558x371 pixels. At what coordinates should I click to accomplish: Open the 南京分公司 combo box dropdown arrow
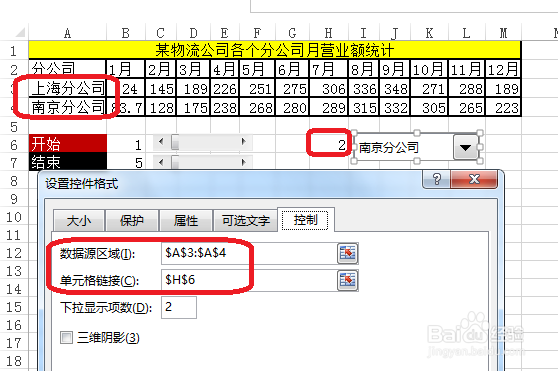click(x=465, y=147)
